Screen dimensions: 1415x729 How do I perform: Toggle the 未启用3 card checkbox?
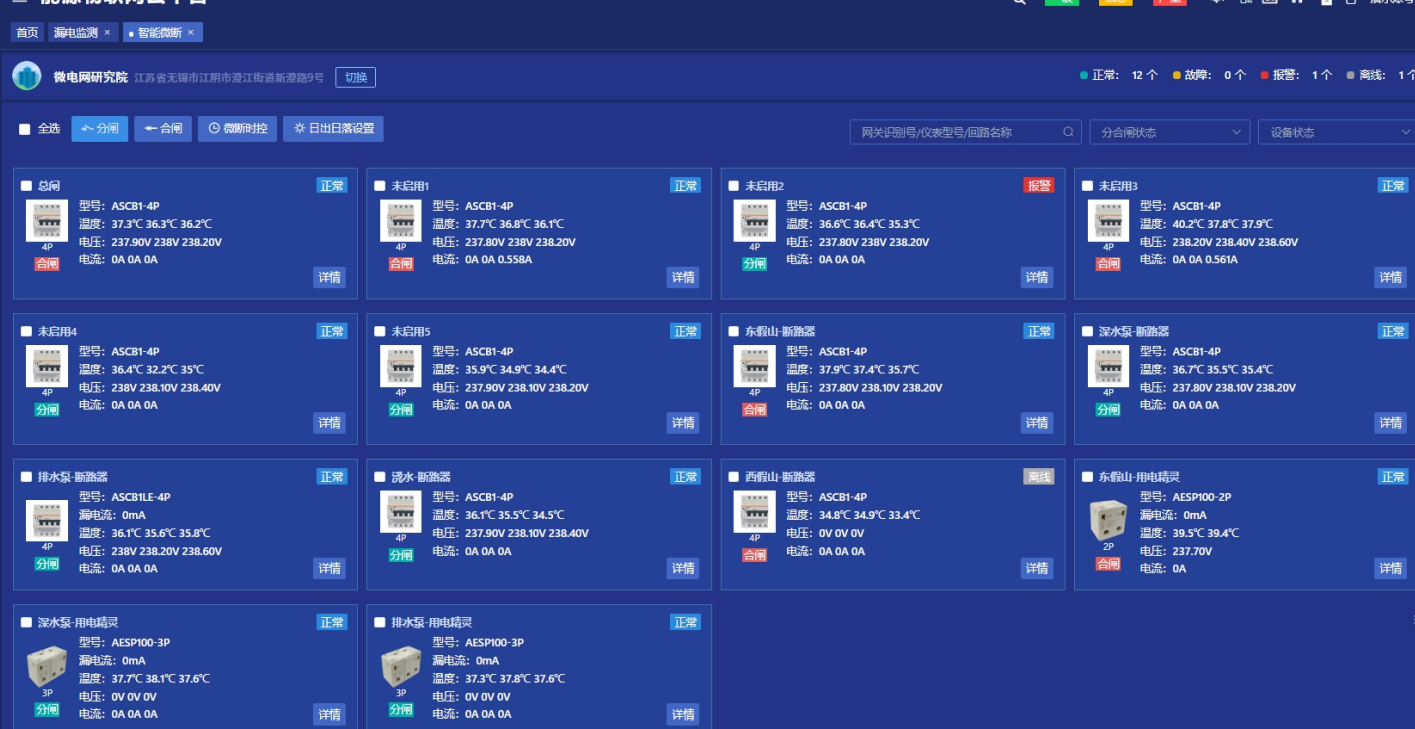1087,186
